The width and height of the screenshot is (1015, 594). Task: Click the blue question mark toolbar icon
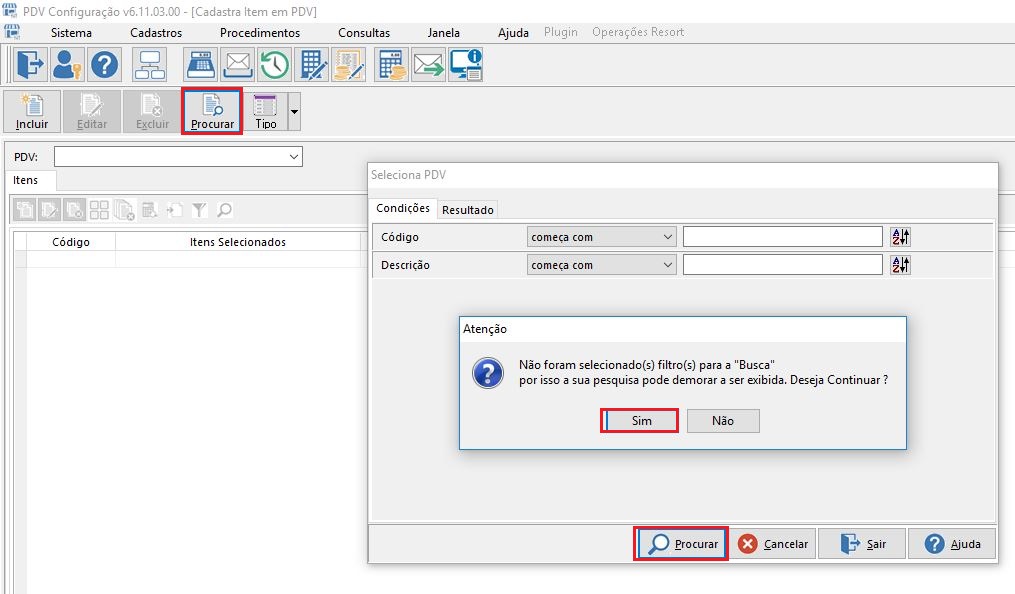(x=104, y=65)
